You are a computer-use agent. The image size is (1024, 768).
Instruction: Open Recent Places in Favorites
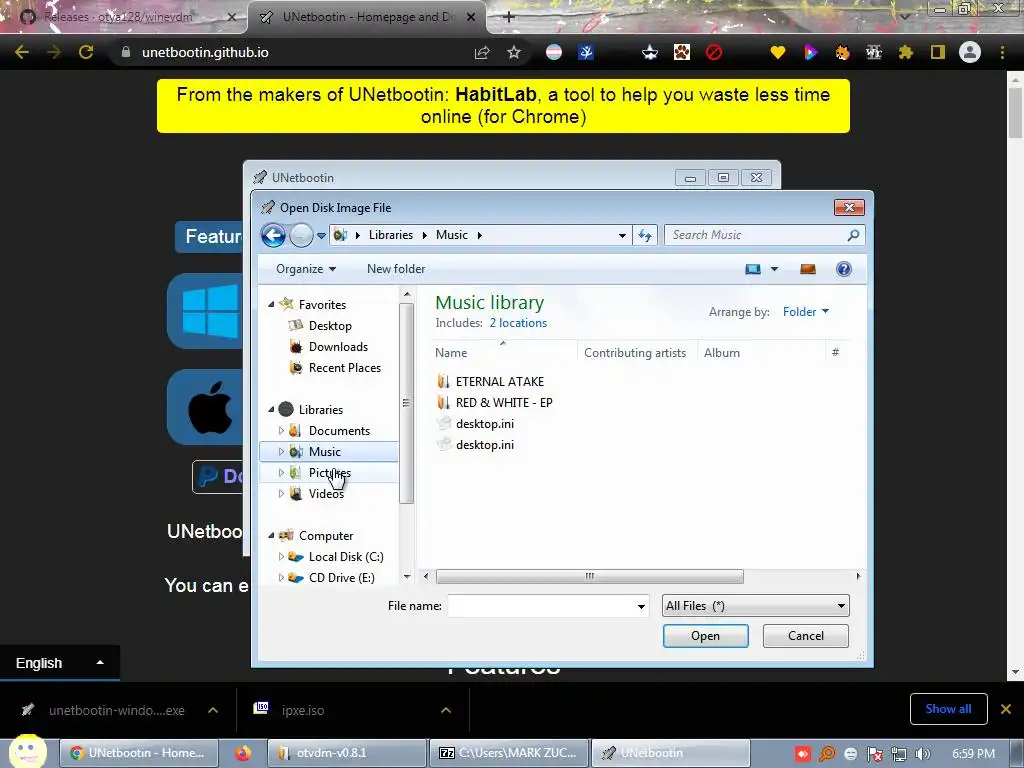(344, 368)
